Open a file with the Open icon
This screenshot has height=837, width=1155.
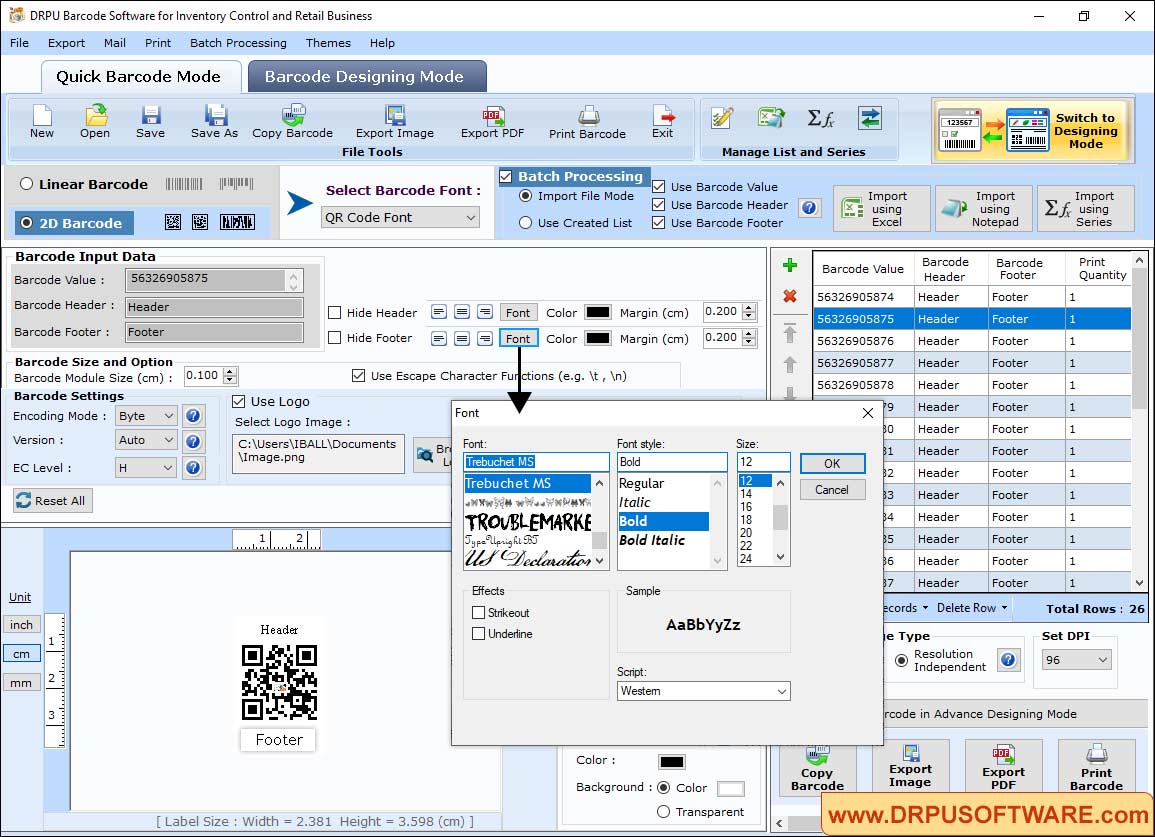click(95, 122)
